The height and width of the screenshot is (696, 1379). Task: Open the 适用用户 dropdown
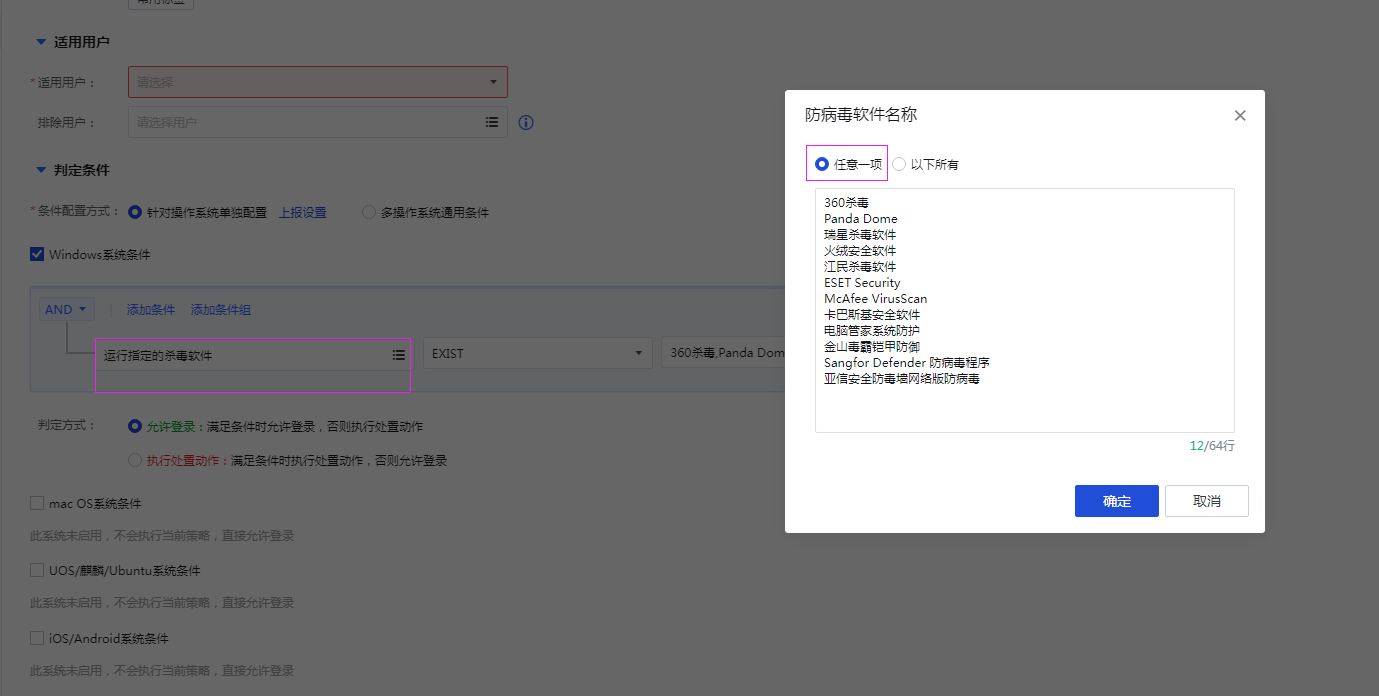pyautogui.click(x=317, y=82)
